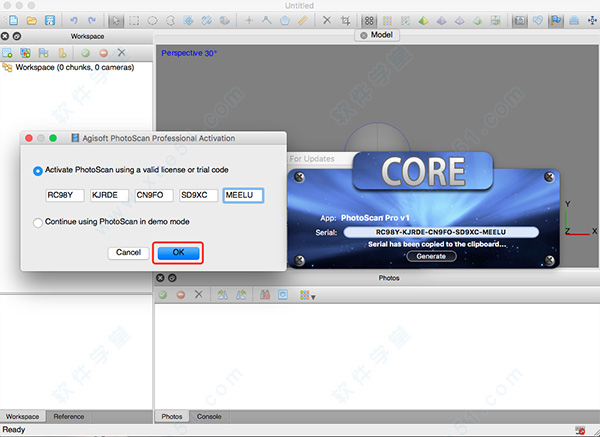
Task: Click the serial field containing KJRDE
Action: click(x=109, y=195)
